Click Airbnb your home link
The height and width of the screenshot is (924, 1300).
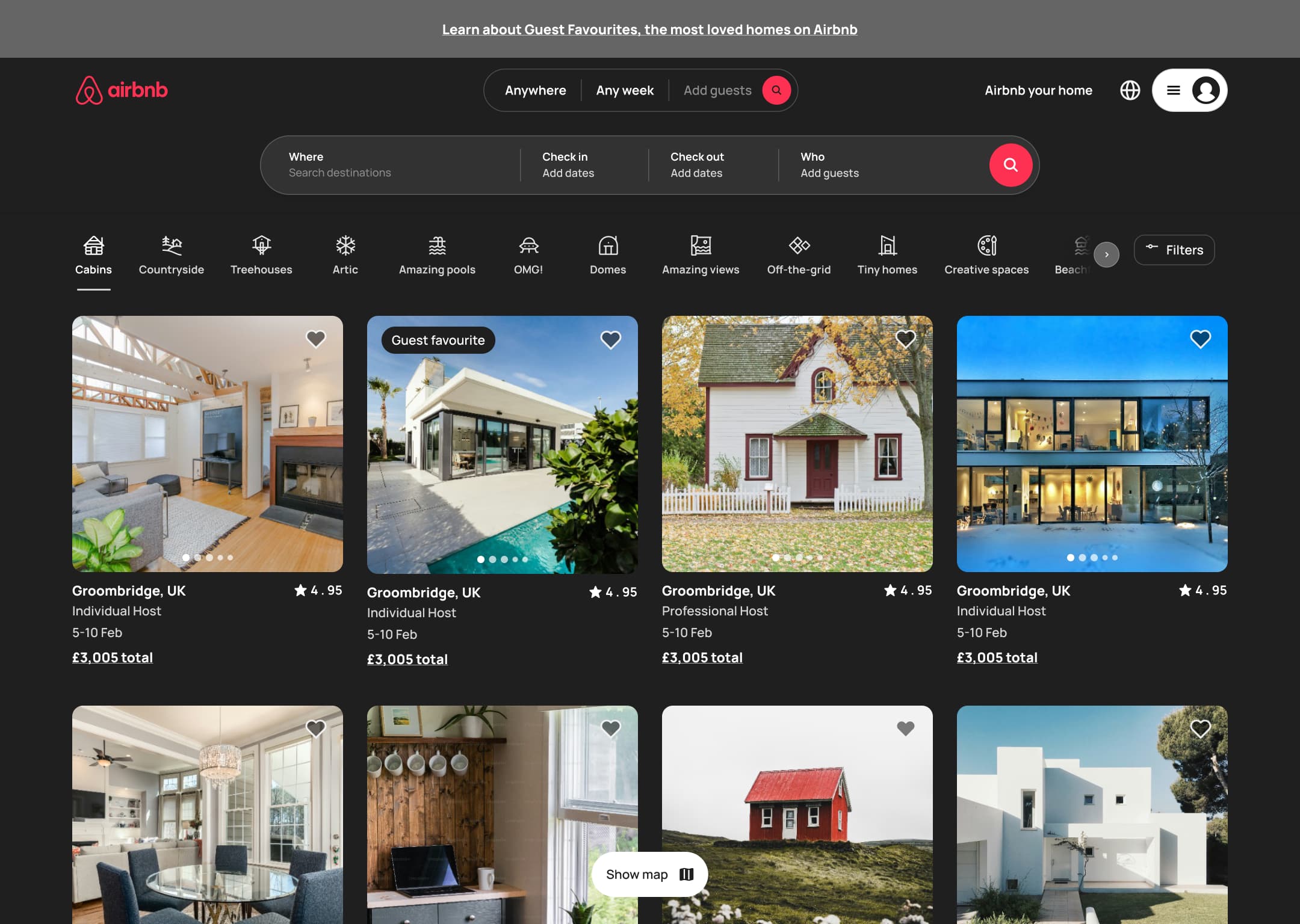click(x=1038, y=90)
